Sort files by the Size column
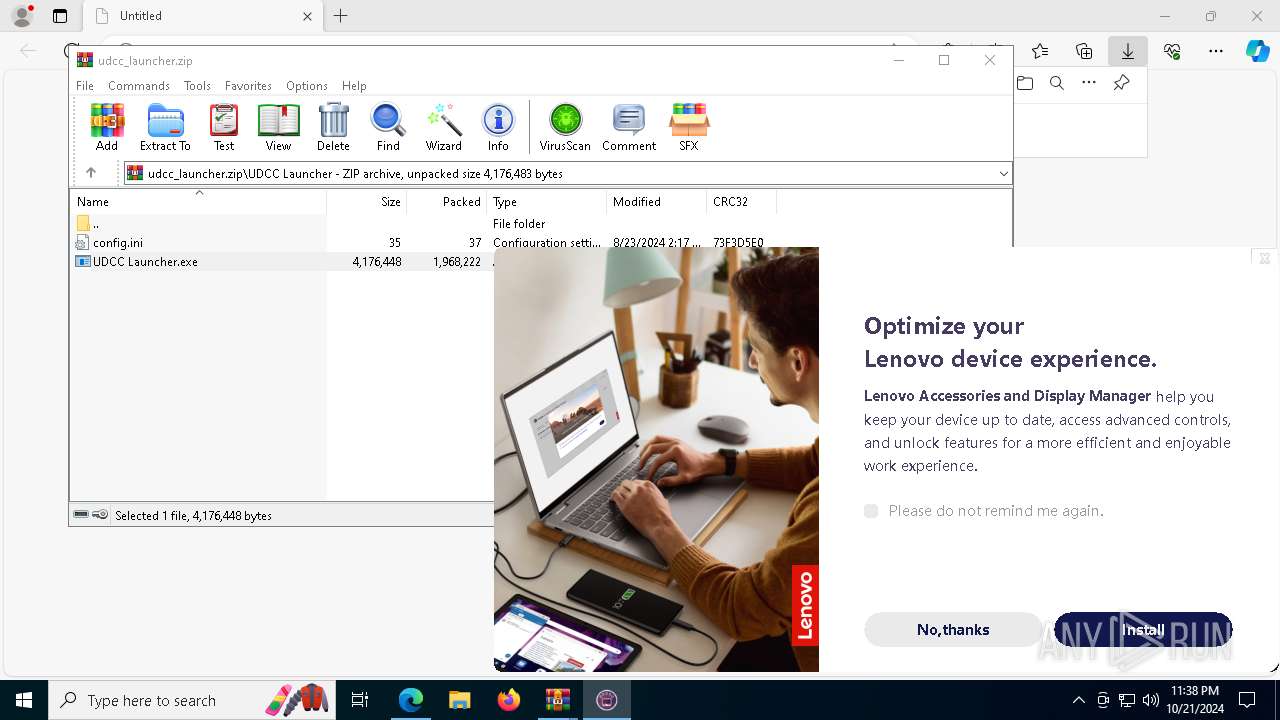This screenshot has height=720, width=1280. coord(367,202)
